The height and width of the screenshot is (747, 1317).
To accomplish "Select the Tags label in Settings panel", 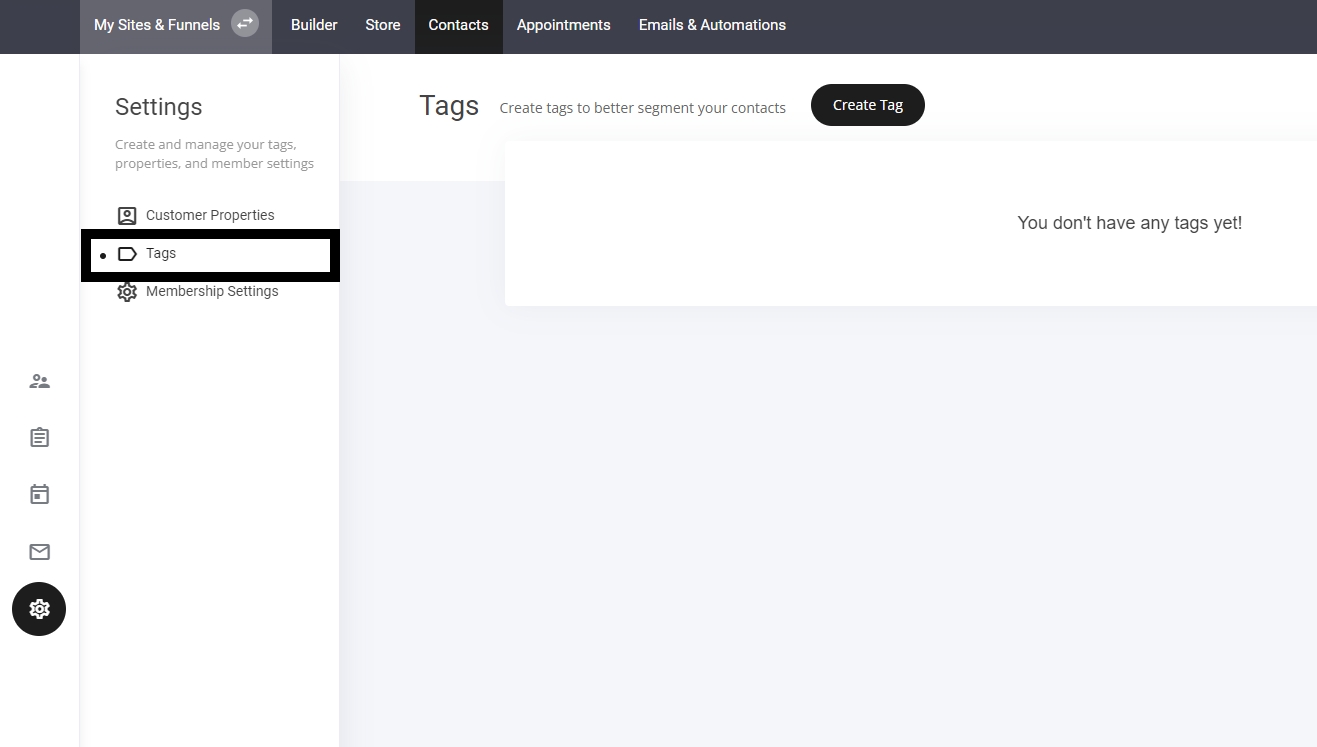I will pyautogui.click(x=161, y=254).
